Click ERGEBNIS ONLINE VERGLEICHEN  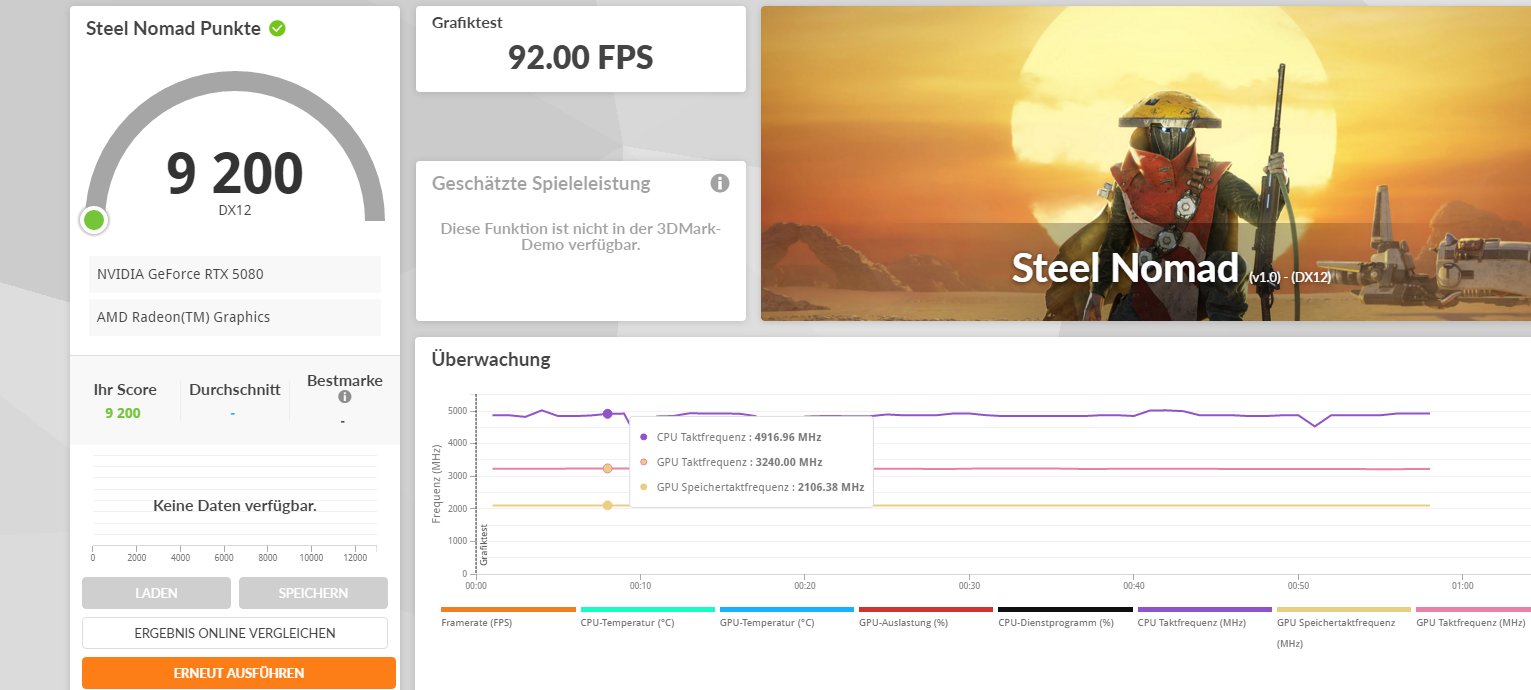click(235, 633)
